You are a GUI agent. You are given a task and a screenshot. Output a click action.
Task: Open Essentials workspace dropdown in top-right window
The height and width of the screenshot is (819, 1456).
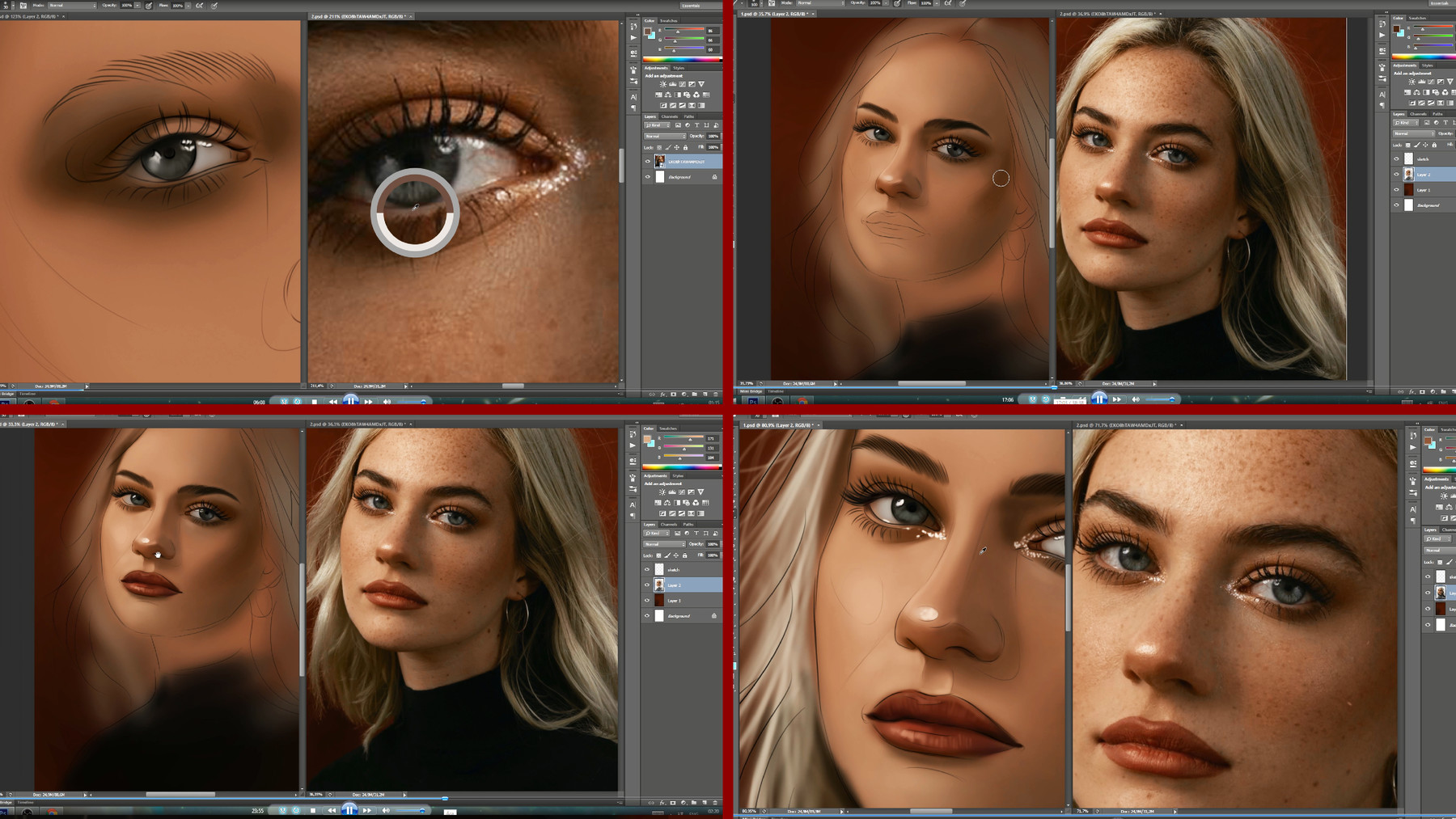coord(1441,2)
